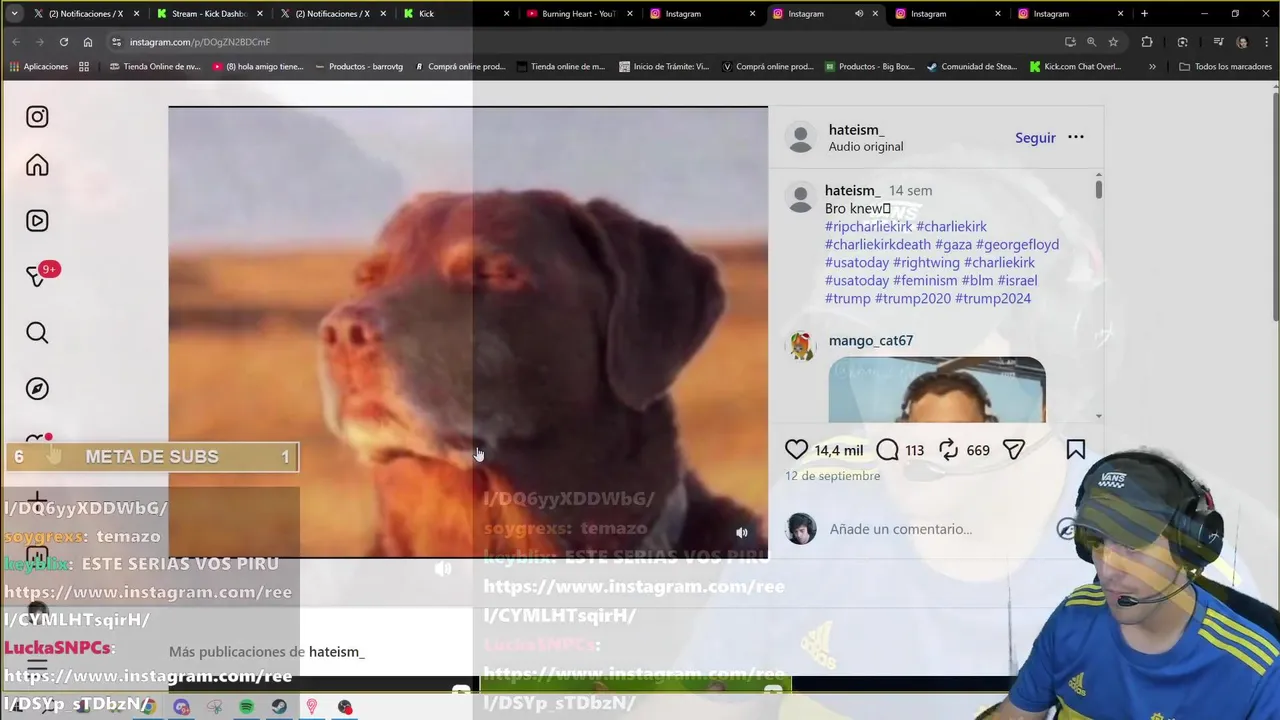Switch to Burning Heart YouTube tab
The image size is (1280, 720).
click(x=578, y=14)
